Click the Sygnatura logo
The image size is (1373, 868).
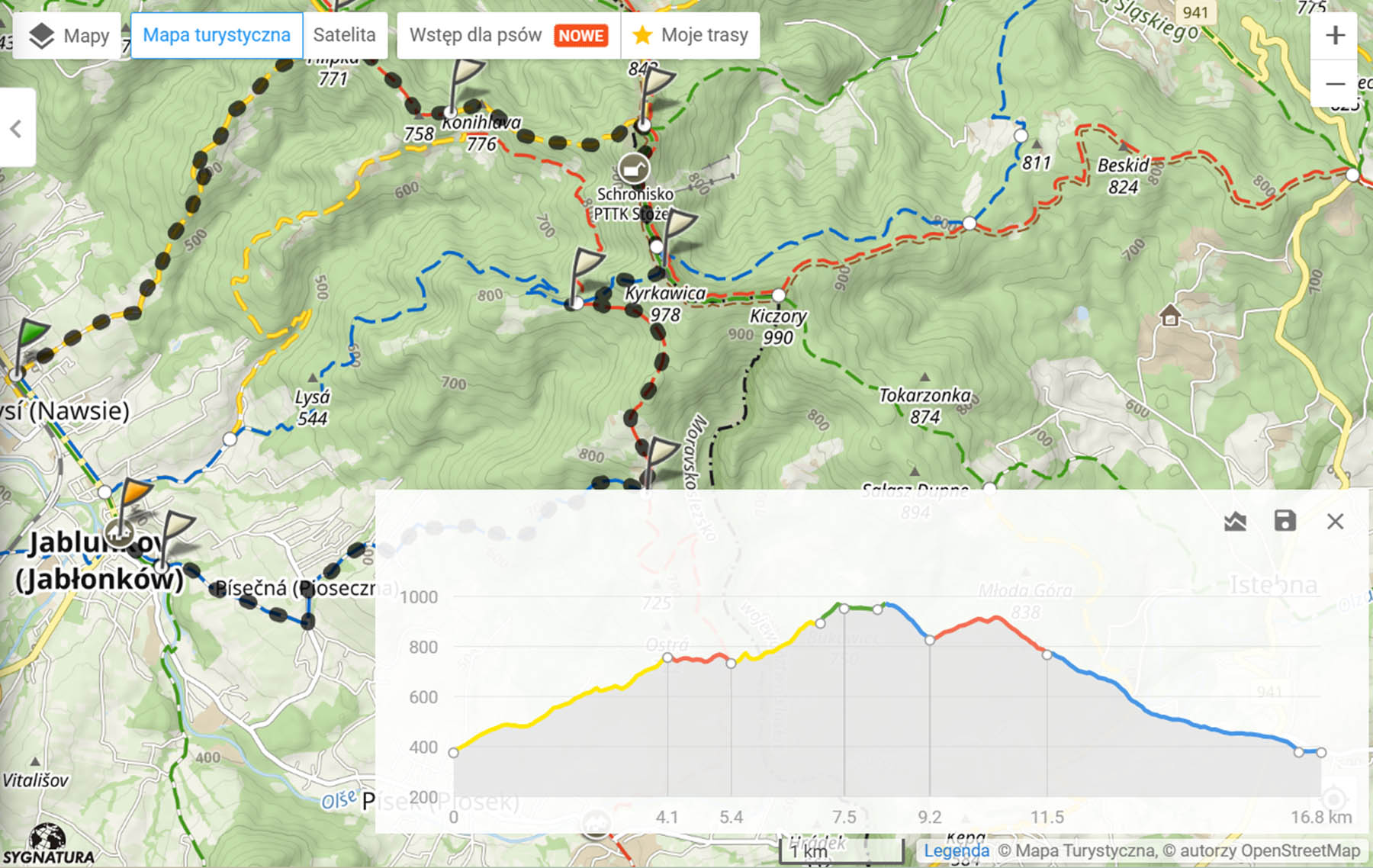pos(47,845)
